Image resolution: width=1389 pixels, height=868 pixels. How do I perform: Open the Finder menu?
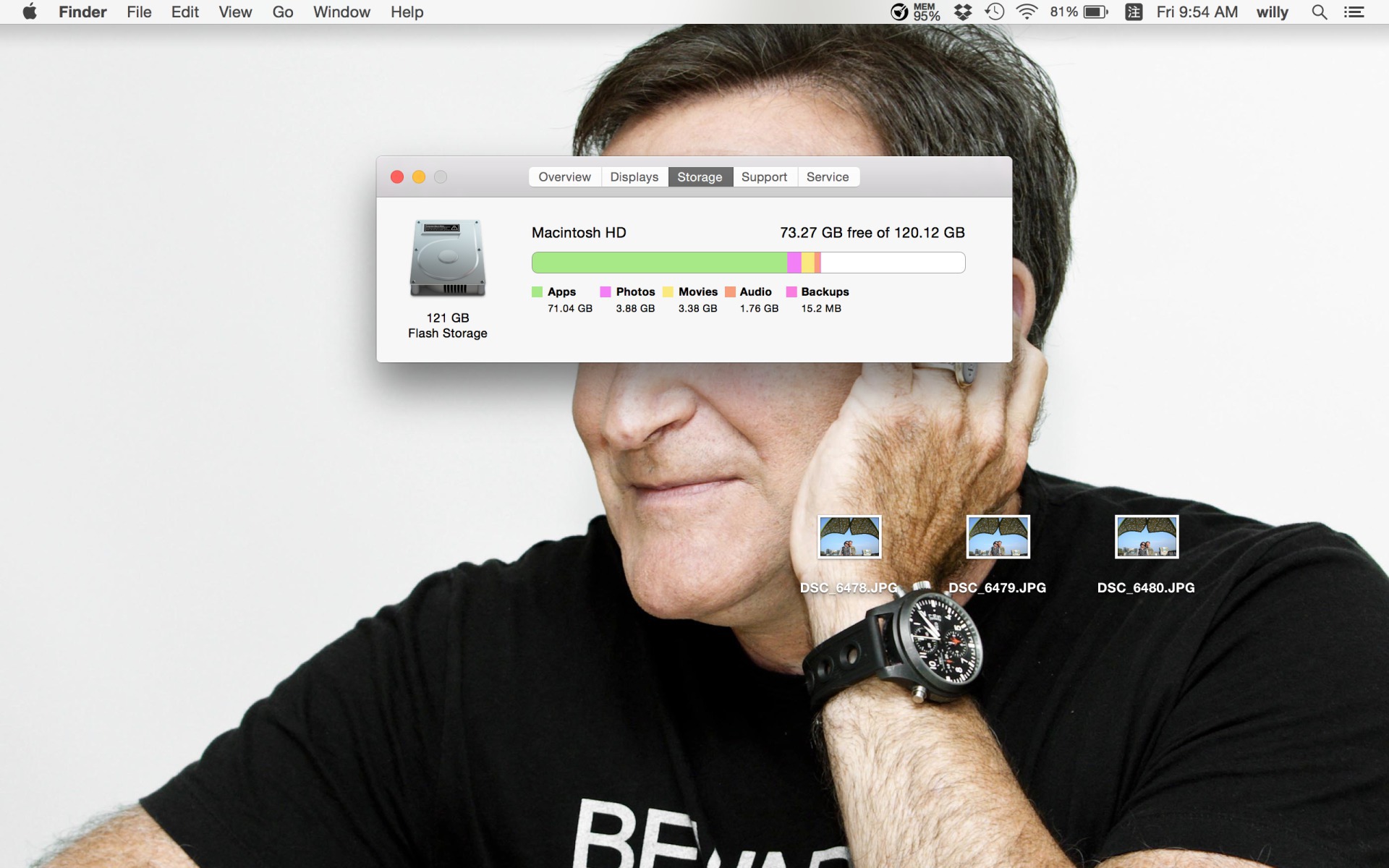click(x=82, y=12)
